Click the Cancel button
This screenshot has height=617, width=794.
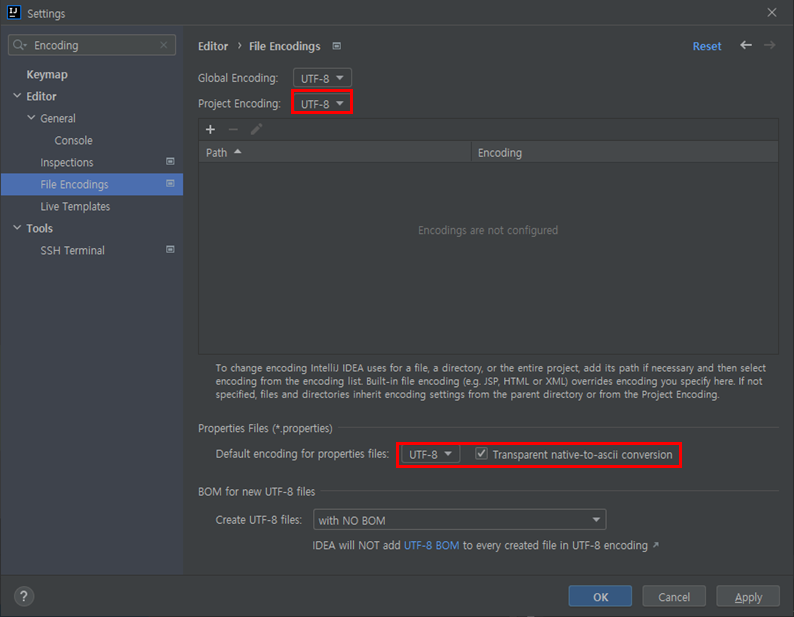coord(674,596)
